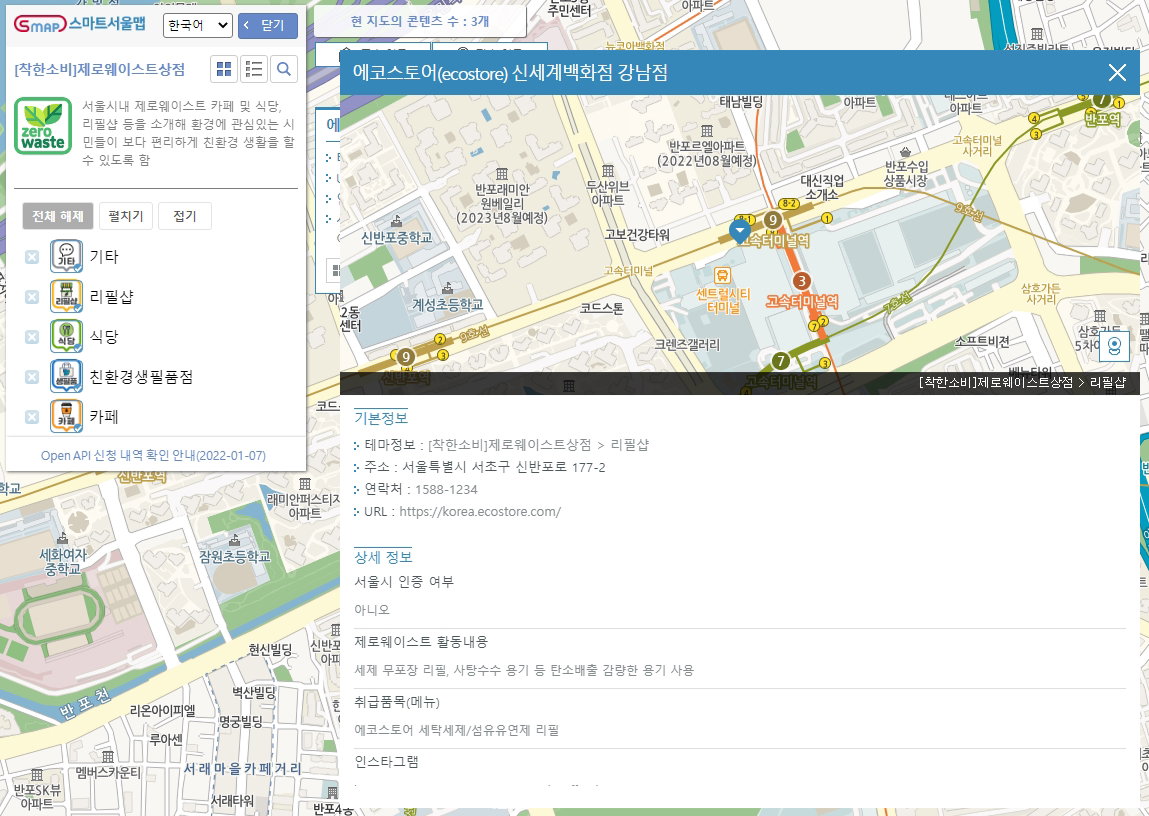Click the 센트럴시티터미널 bus icon

click(x=723, y=275)
